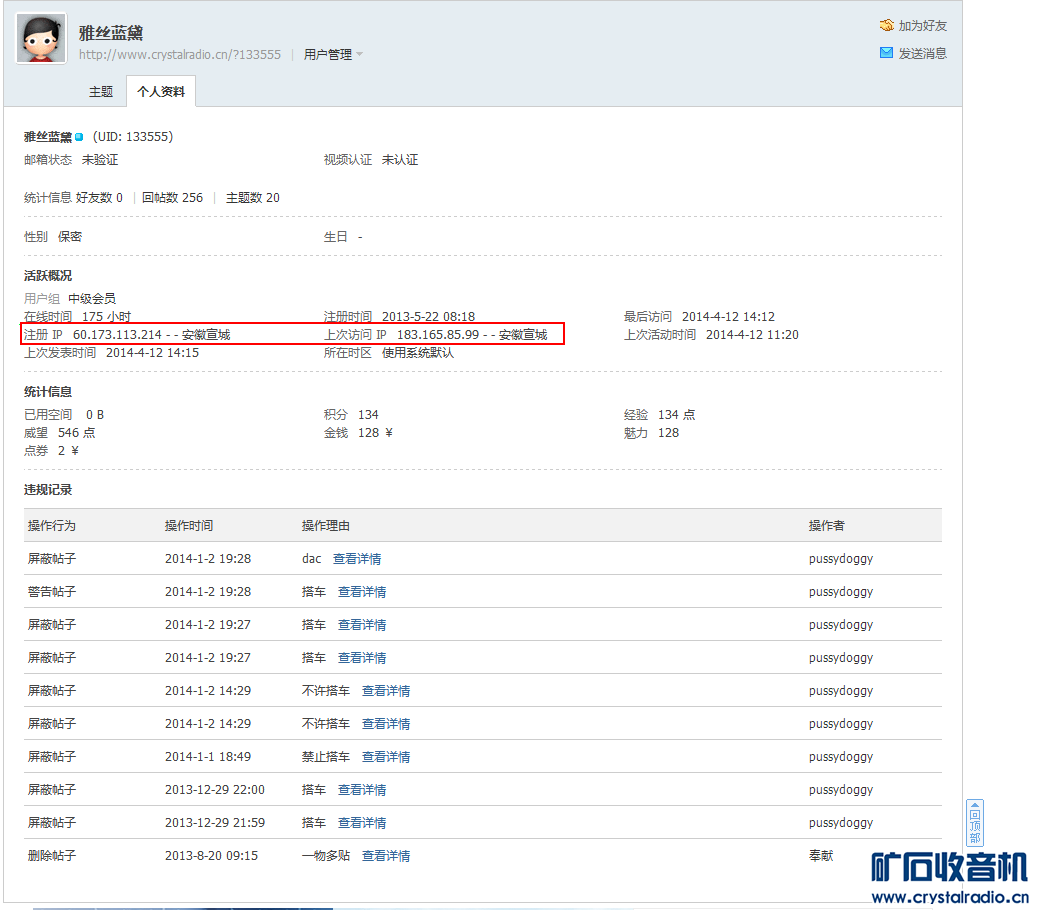Click 查看详情 on the dac violation entry
The image size is (1037, 910).
point(357,558)
